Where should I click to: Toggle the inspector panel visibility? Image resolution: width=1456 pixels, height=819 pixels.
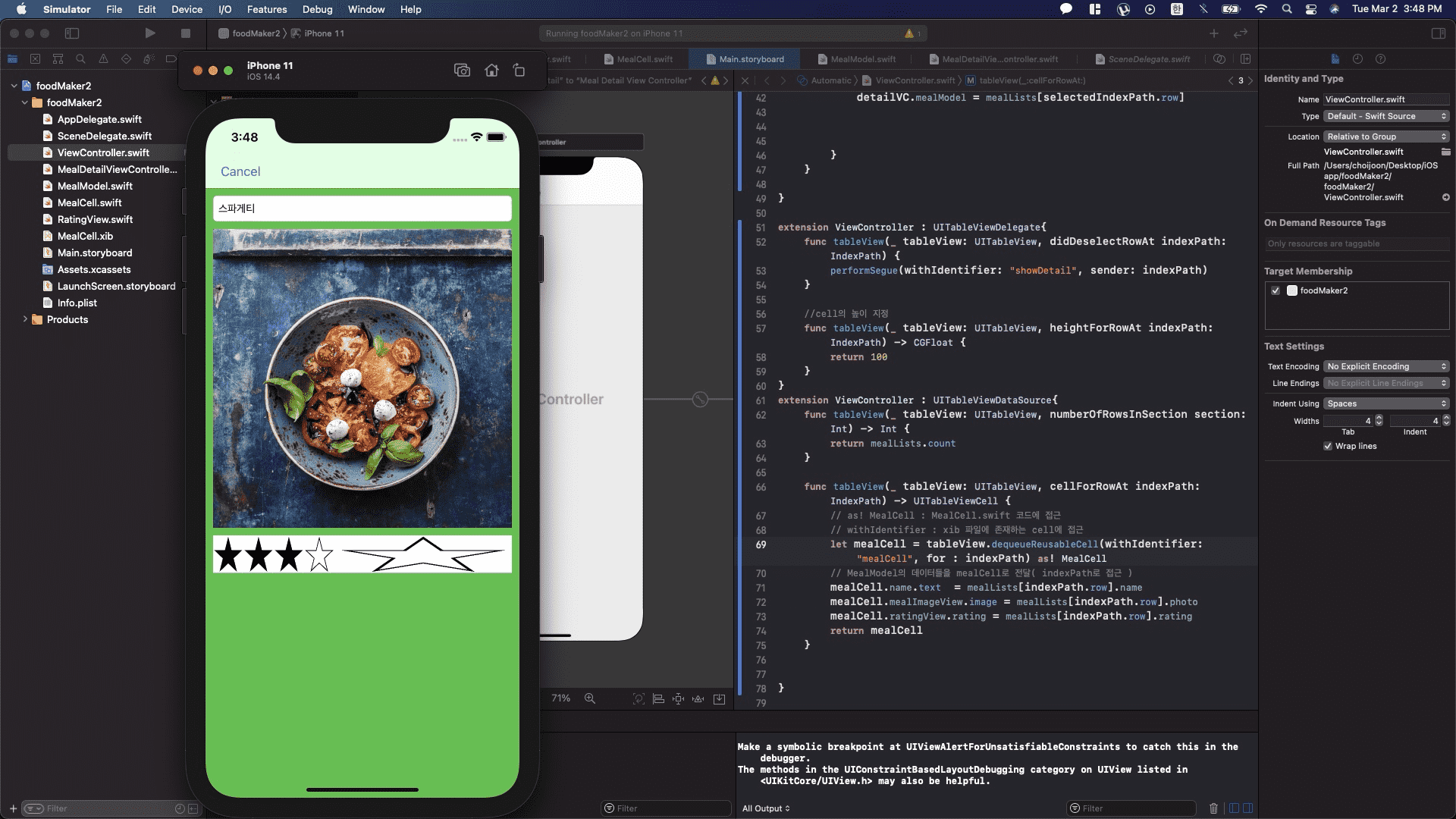(x=1438, y=33)
